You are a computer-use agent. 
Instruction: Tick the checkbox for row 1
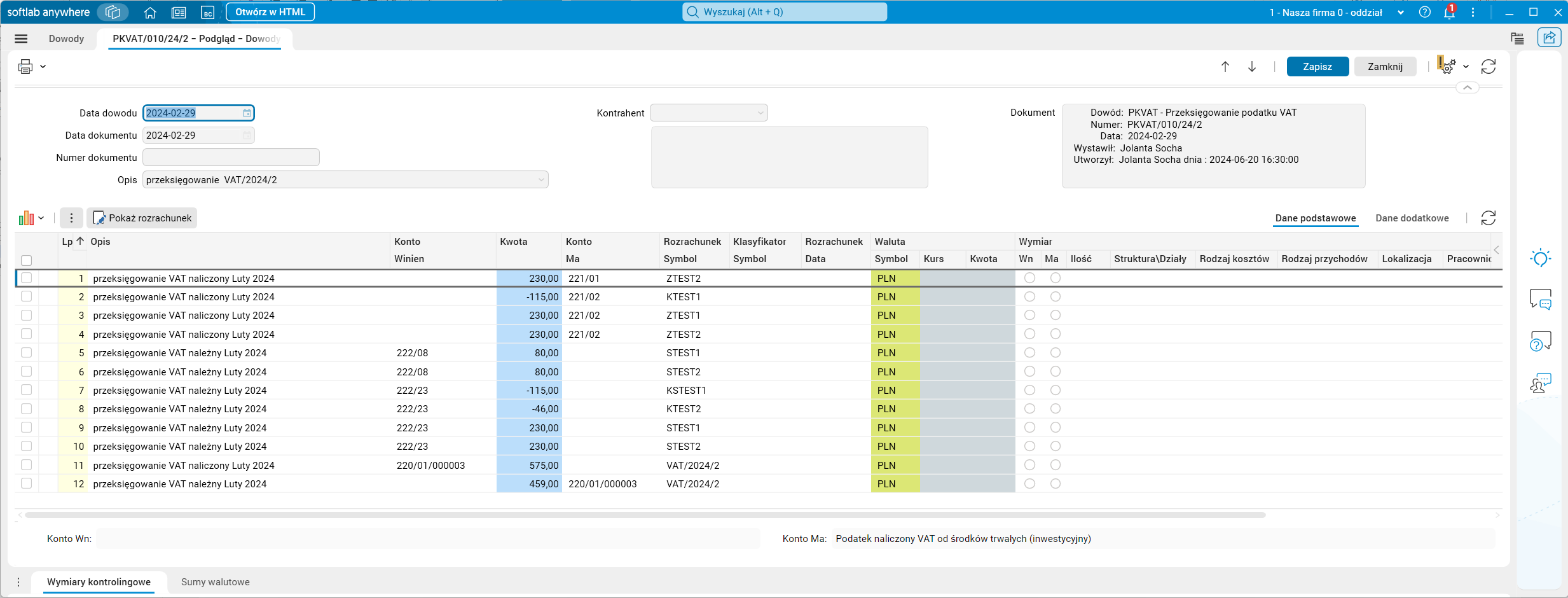pos(27,278)
